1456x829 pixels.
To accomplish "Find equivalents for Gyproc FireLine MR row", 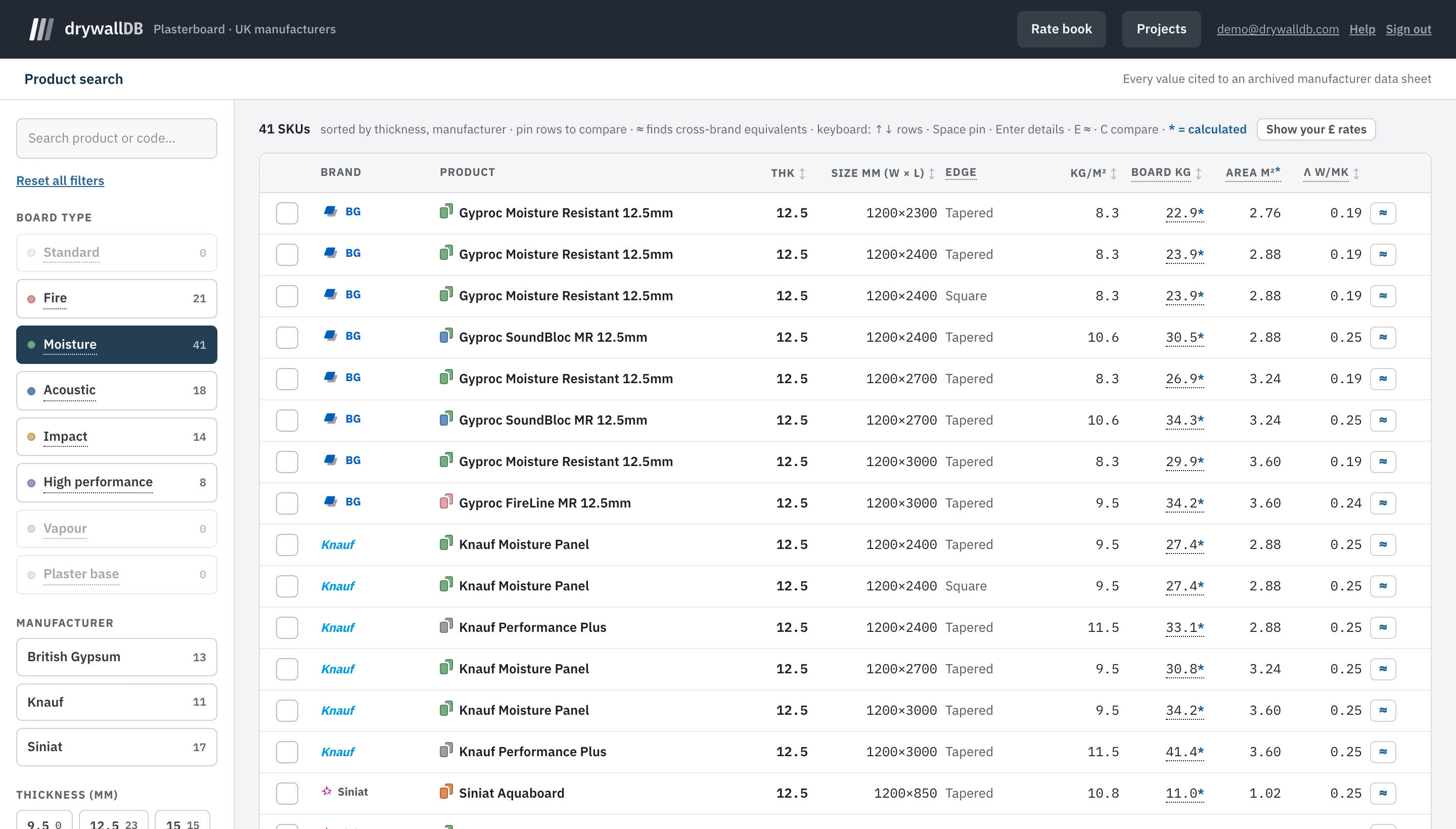I will tap(1383, 503).
